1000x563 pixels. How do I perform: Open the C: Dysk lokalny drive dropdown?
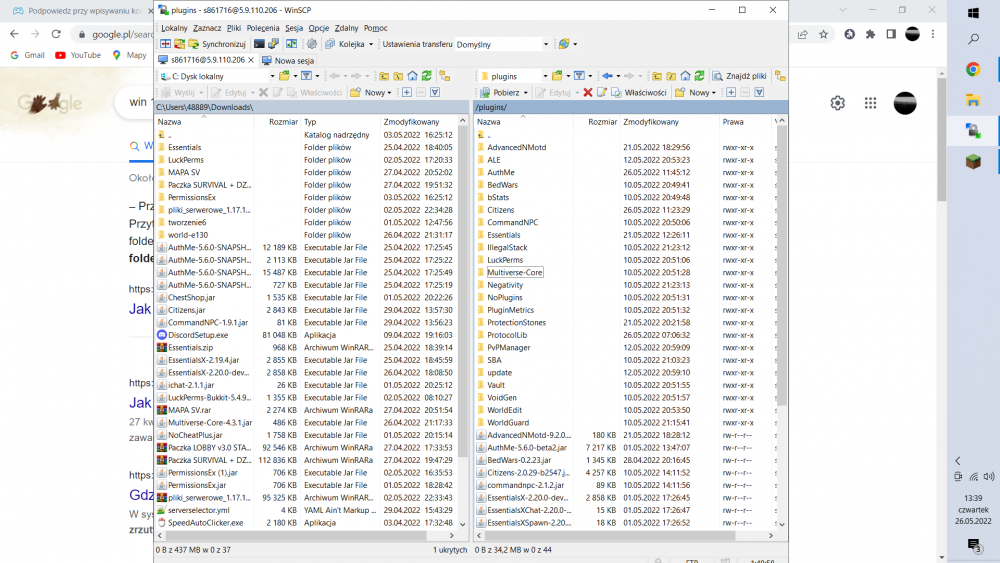272,76
